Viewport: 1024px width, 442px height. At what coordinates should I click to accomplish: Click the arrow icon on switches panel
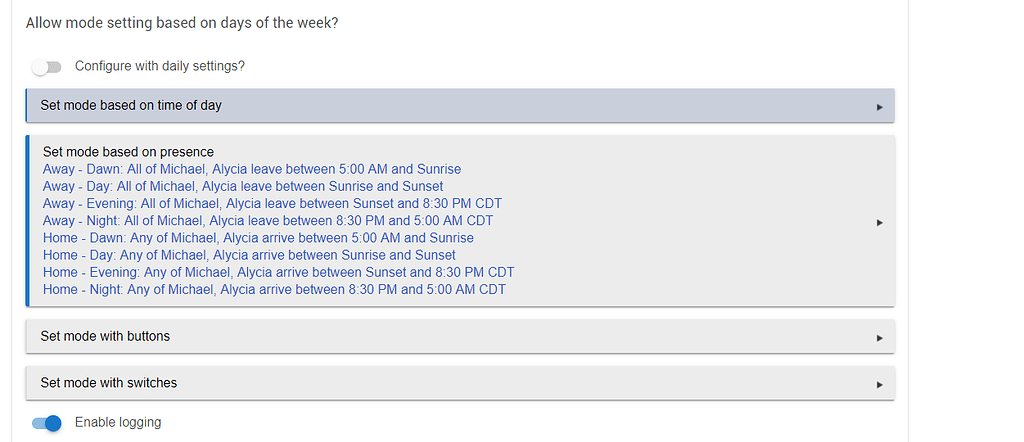pos(879,384)
